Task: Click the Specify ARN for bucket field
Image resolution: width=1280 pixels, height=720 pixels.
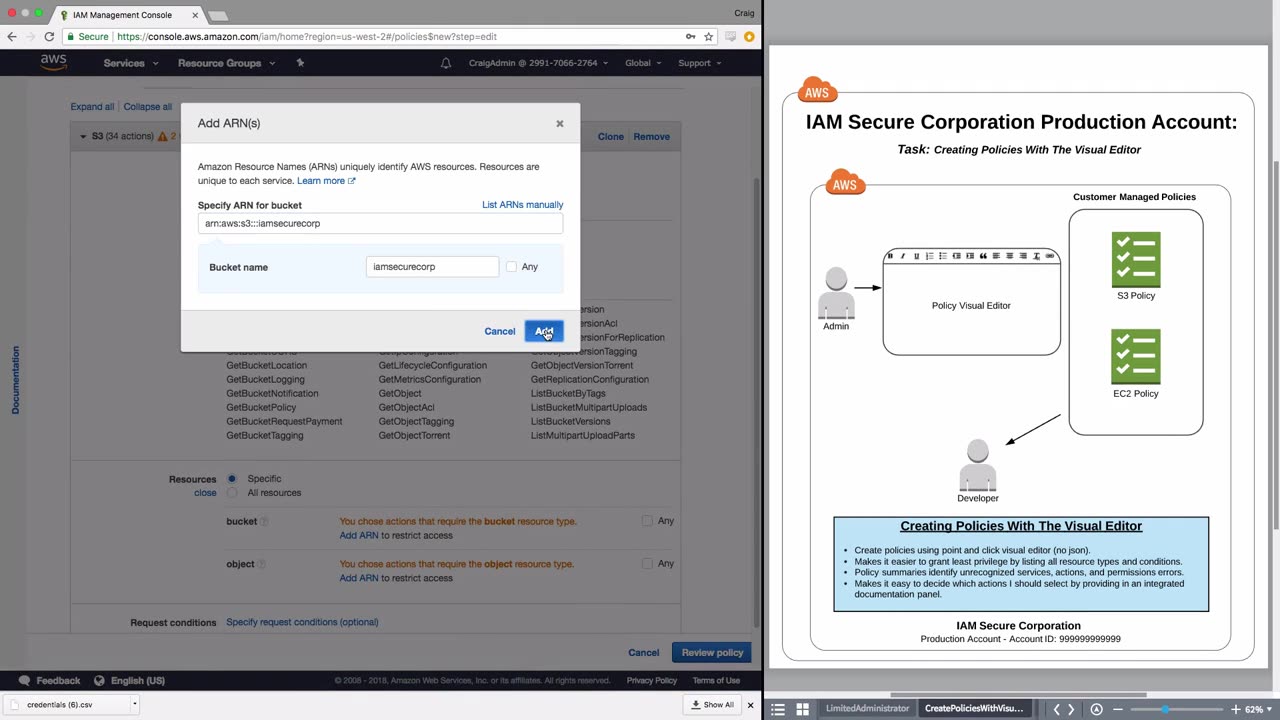Action: [380, 223]
